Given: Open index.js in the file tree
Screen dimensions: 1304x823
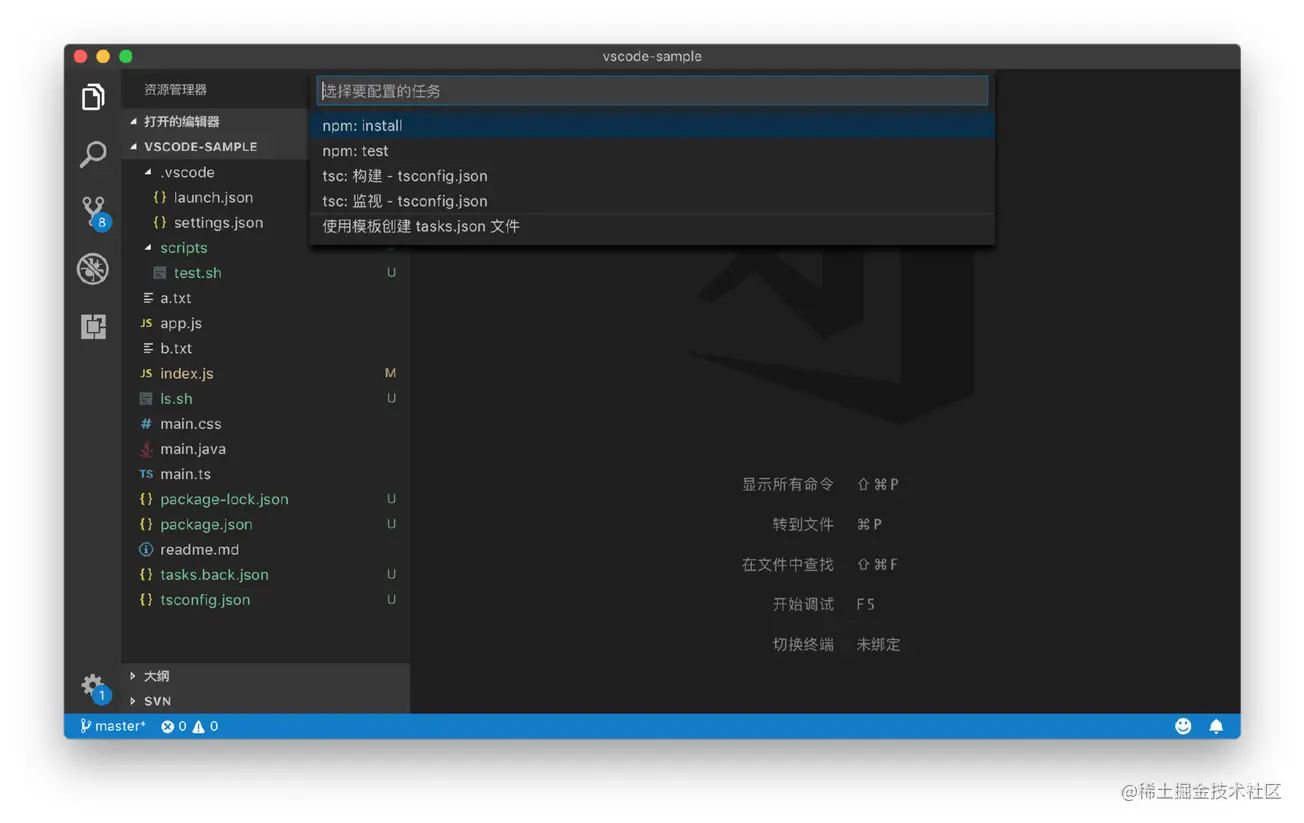Looking at the screenshot, I should tap(186, 373).
